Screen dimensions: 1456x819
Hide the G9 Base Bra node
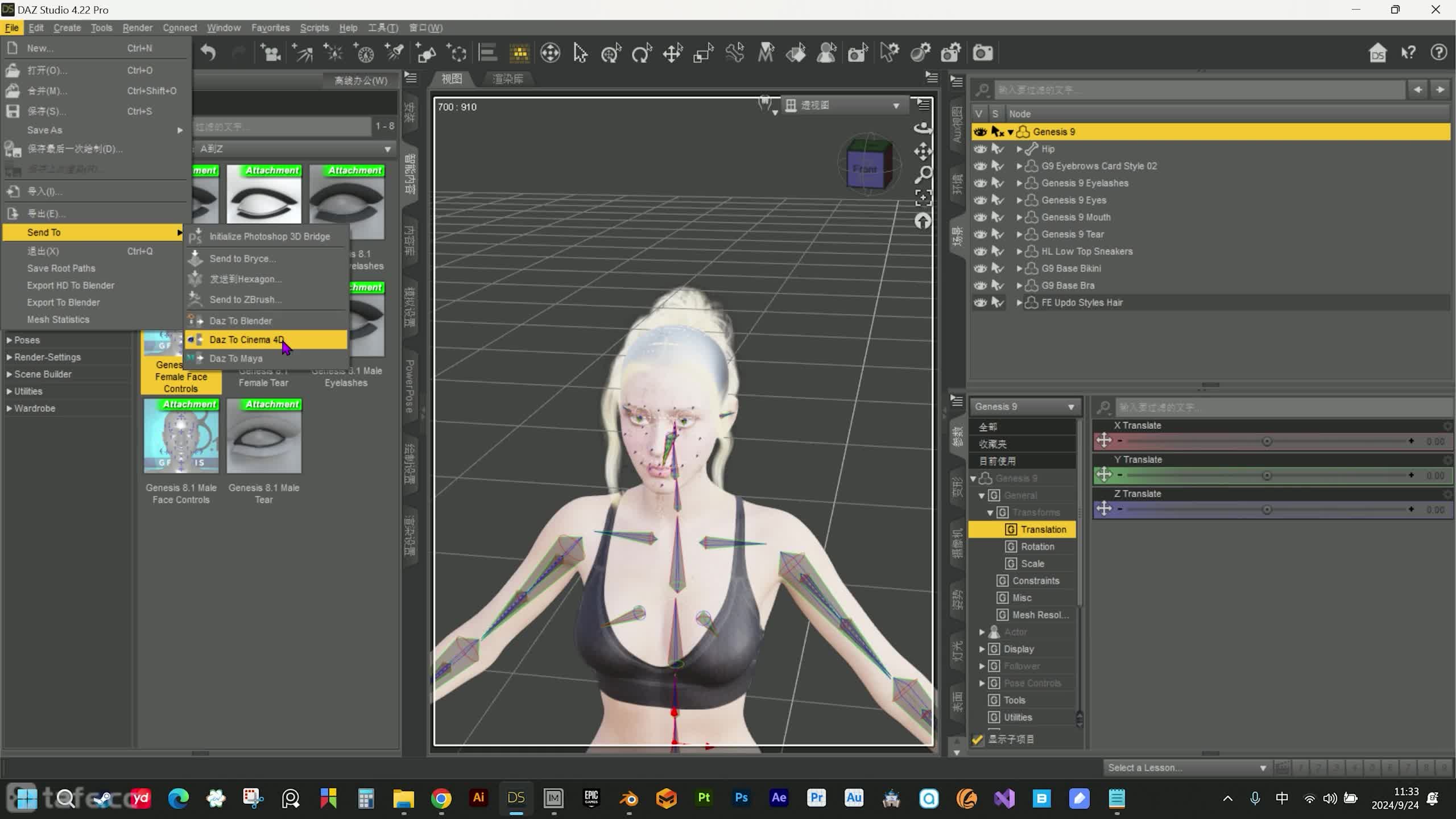click(x=980, y=286)
